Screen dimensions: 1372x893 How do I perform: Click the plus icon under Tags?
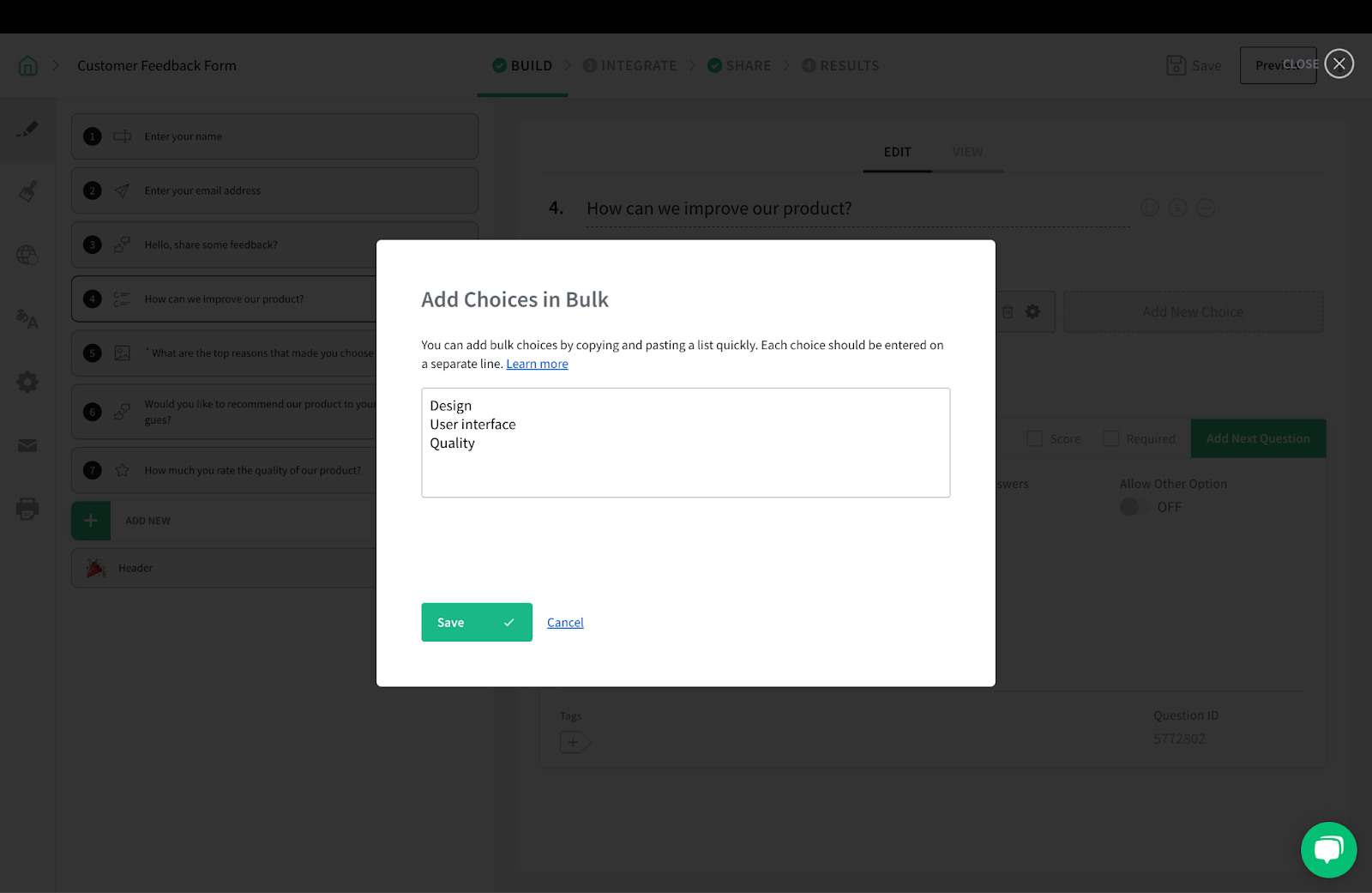coord(575,742)
